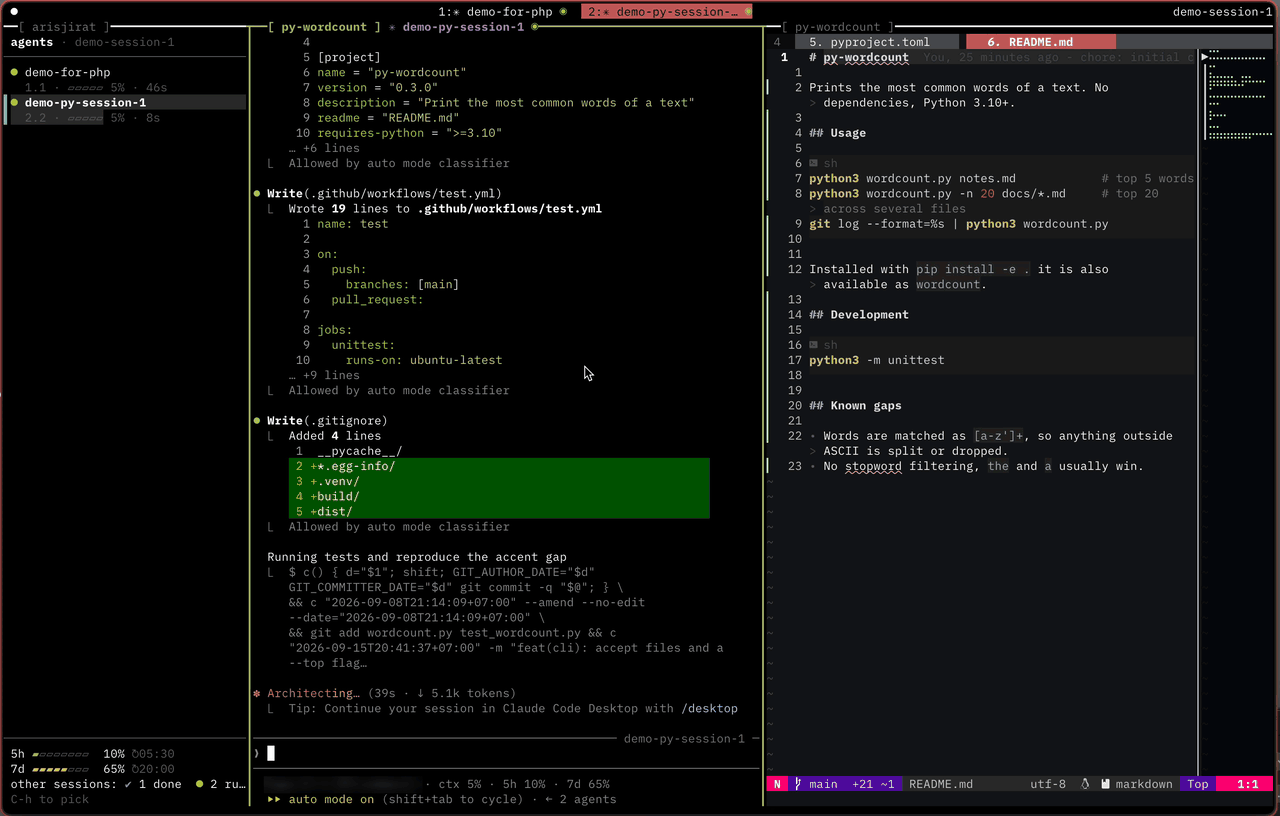The width and height of the screenshot is (1280, 816).
Task: Click the sh code block icon on line 6
Action: tap(814, 163)
